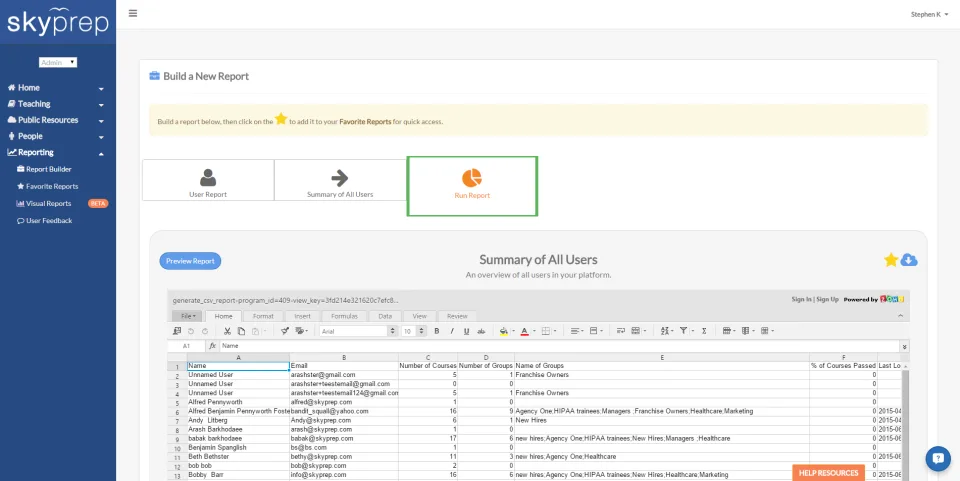Toggle bold formatting
The width and height of the screenshot is (960, 481).
point(437,331)
